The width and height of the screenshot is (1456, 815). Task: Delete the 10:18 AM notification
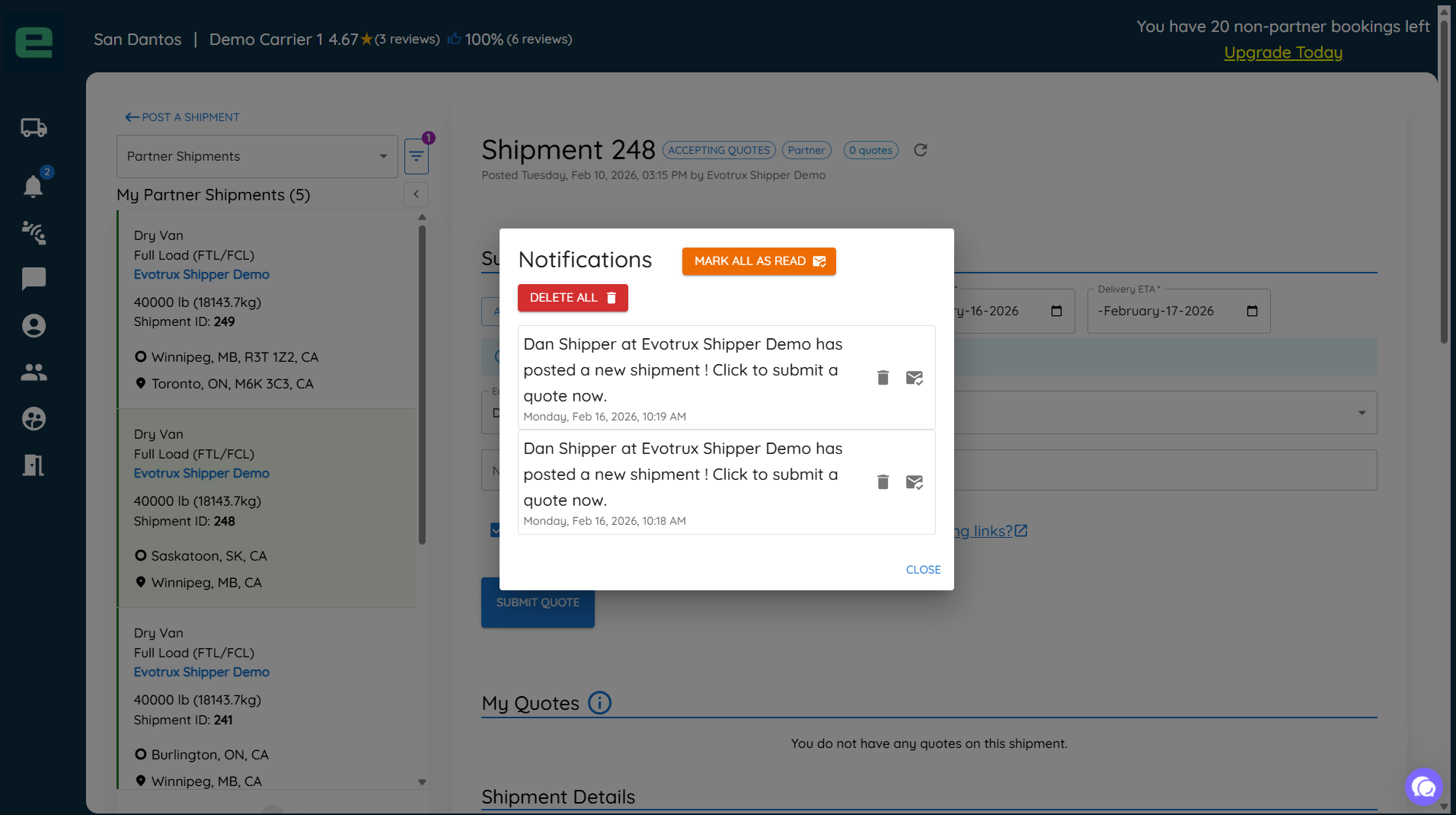(883, 482)
